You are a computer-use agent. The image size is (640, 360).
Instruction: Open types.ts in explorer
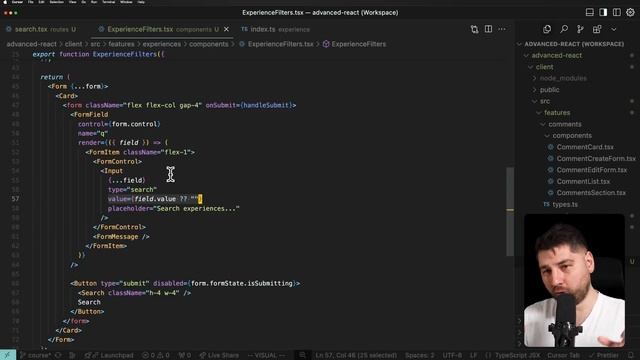tap(565, 204)
